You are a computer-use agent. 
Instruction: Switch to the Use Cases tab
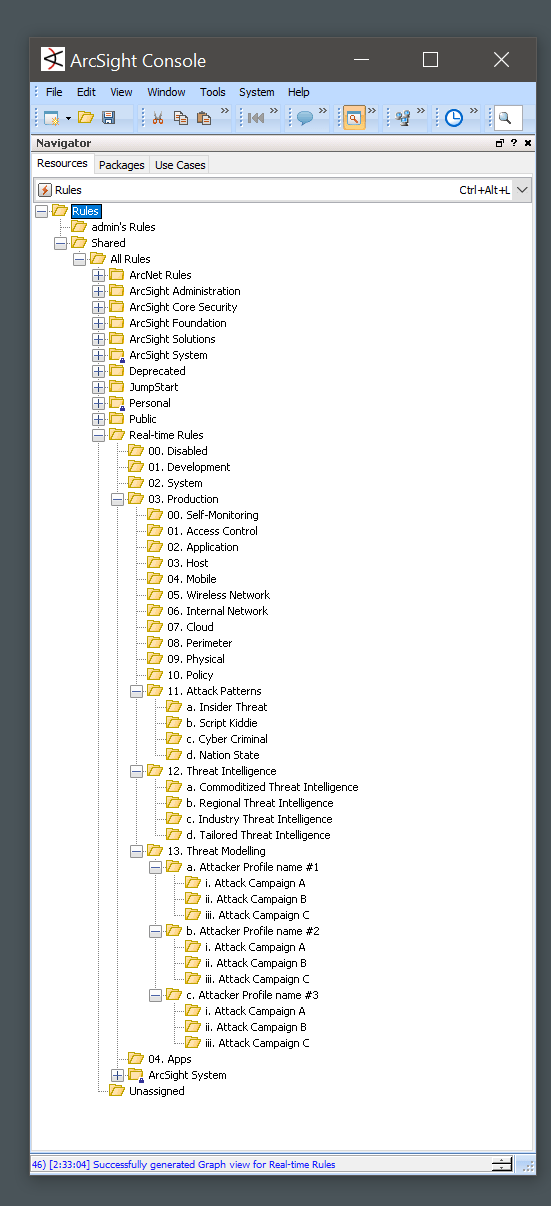[179, 165]
